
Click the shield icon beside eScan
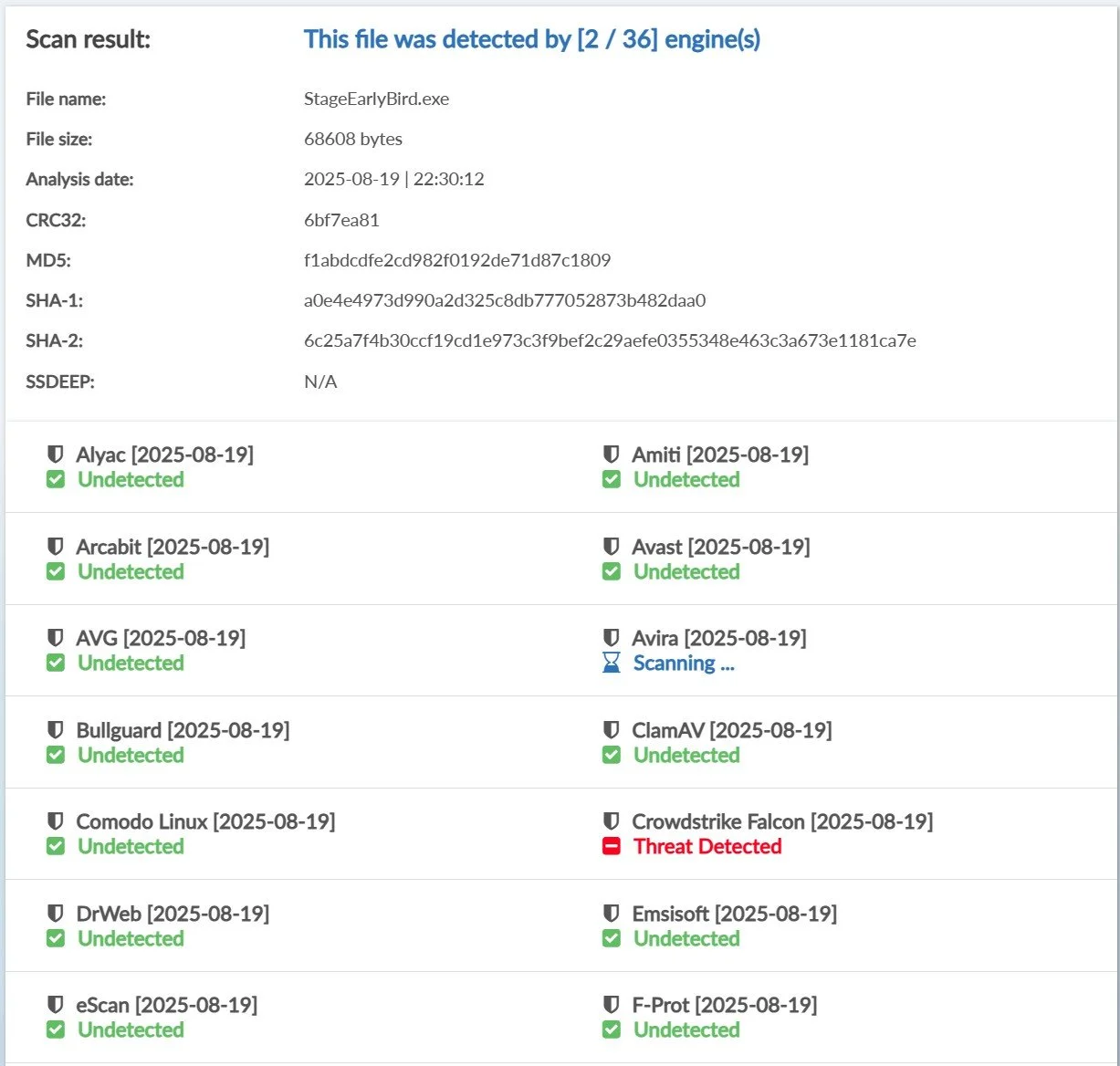(56, 1004)
